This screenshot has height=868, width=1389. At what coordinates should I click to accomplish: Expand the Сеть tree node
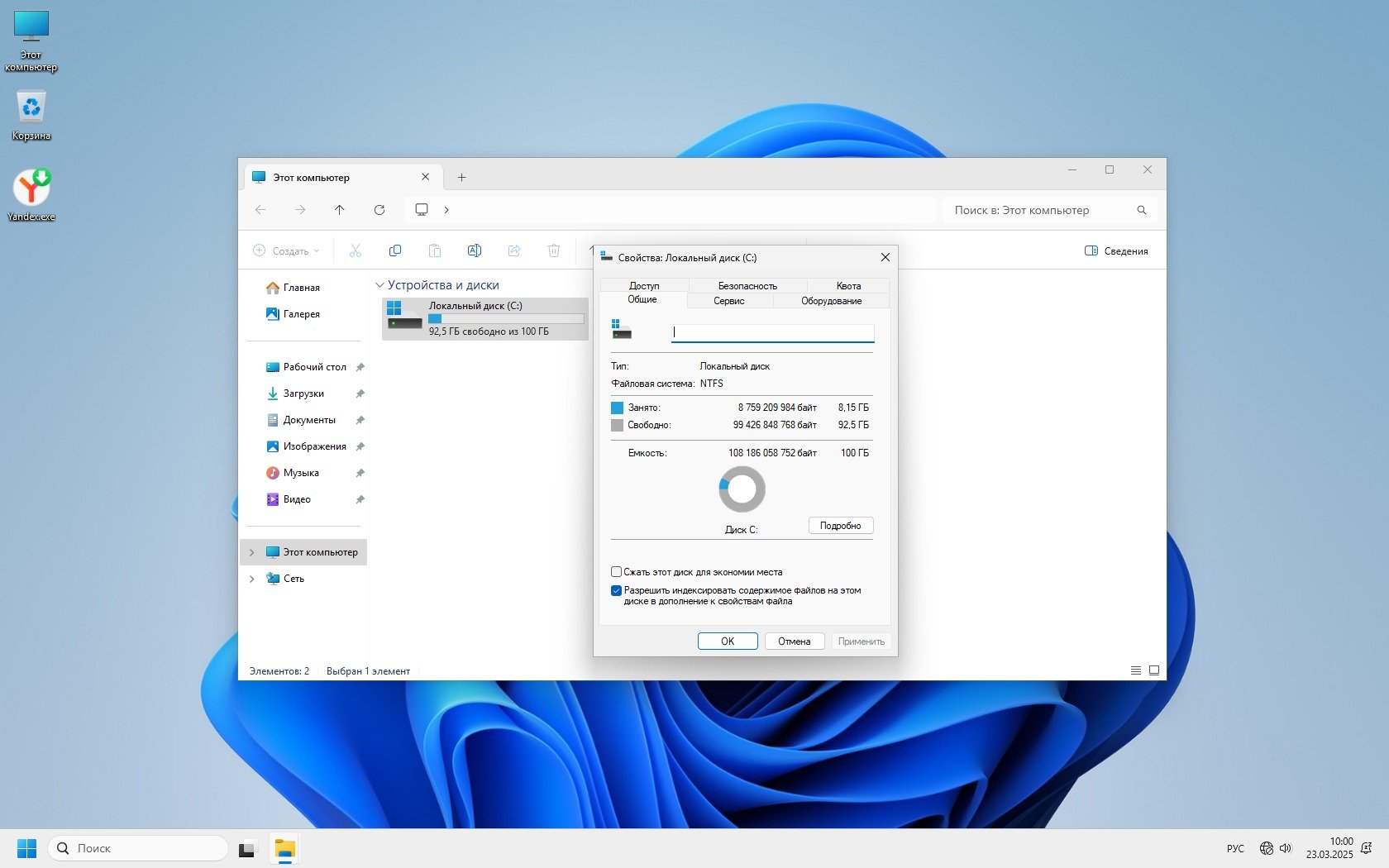(x=252, y=579)
